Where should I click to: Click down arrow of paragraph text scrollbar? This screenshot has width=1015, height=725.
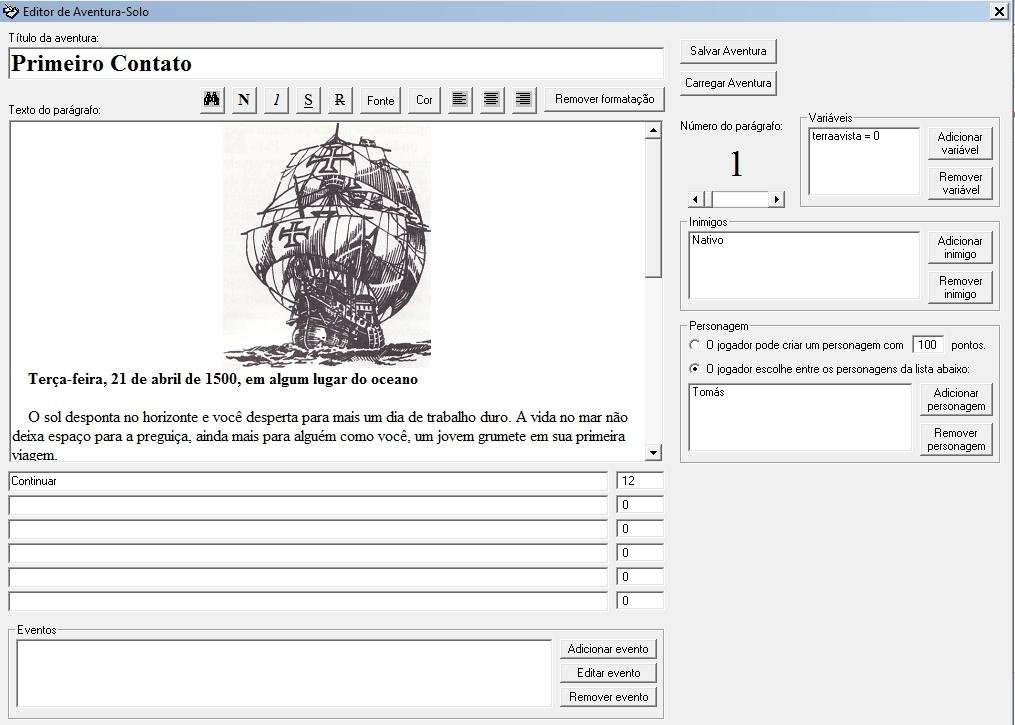(653, 452)
